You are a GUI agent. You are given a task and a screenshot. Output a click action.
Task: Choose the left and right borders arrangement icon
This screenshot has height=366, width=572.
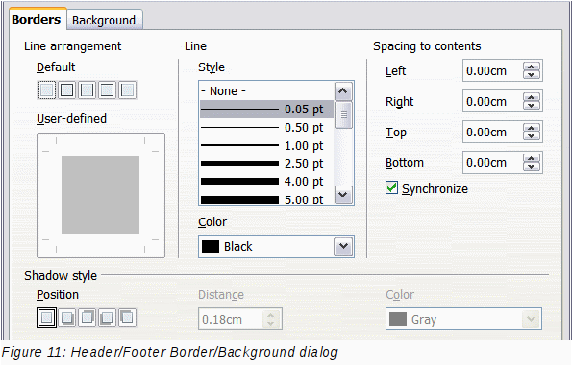[87, 90]
